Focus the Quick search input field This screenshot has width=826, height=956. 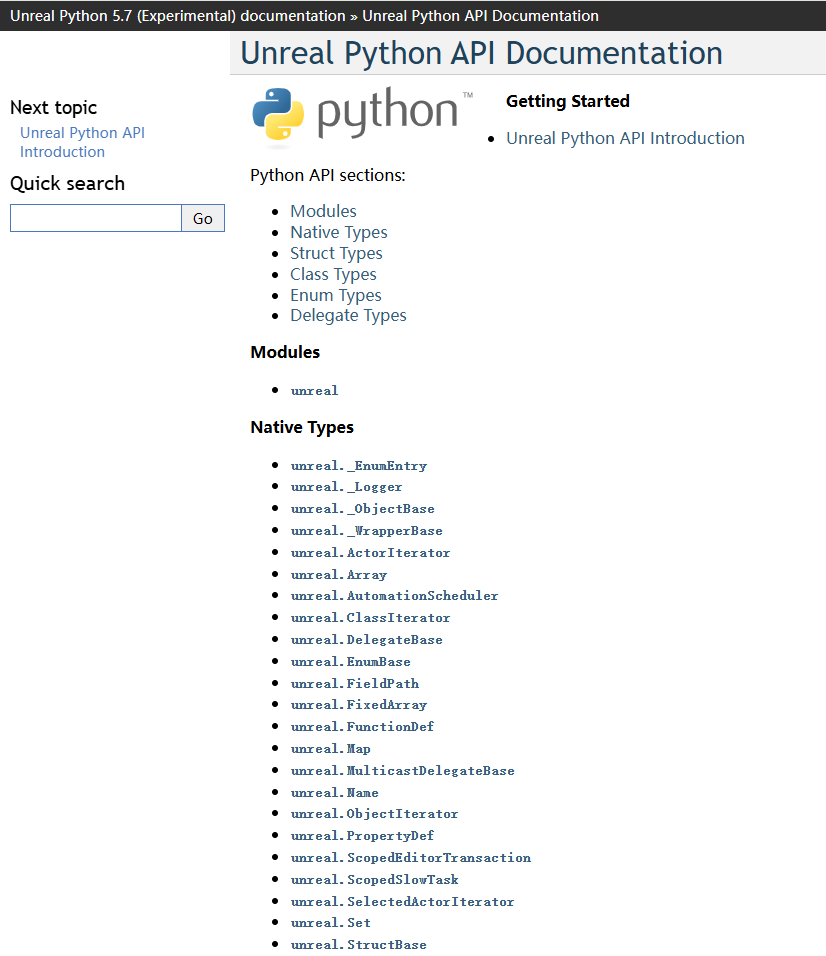[96, 218]
